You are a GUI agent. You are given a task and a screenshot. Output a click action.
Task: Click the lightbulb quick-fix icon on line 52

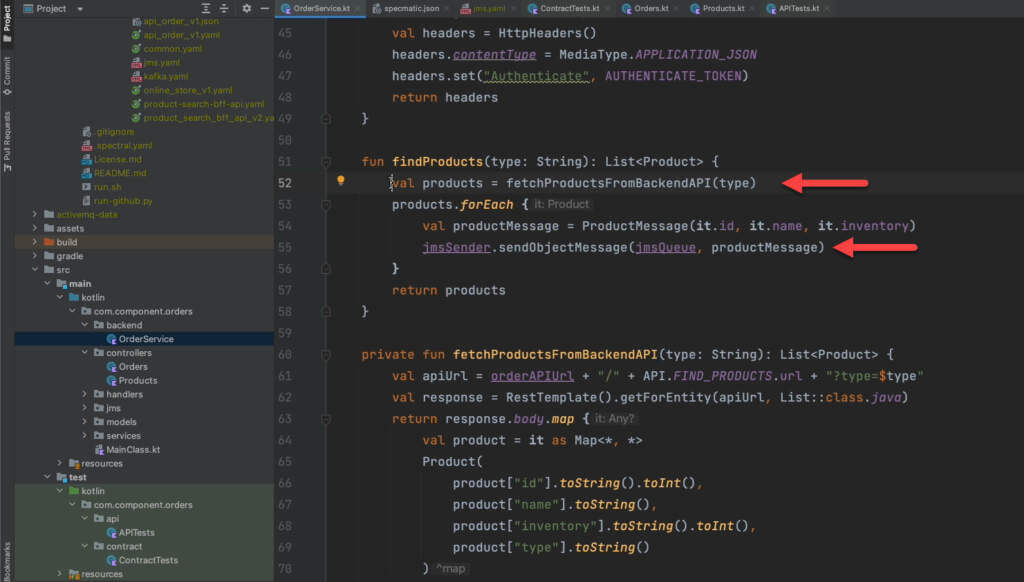coord(340,182)
